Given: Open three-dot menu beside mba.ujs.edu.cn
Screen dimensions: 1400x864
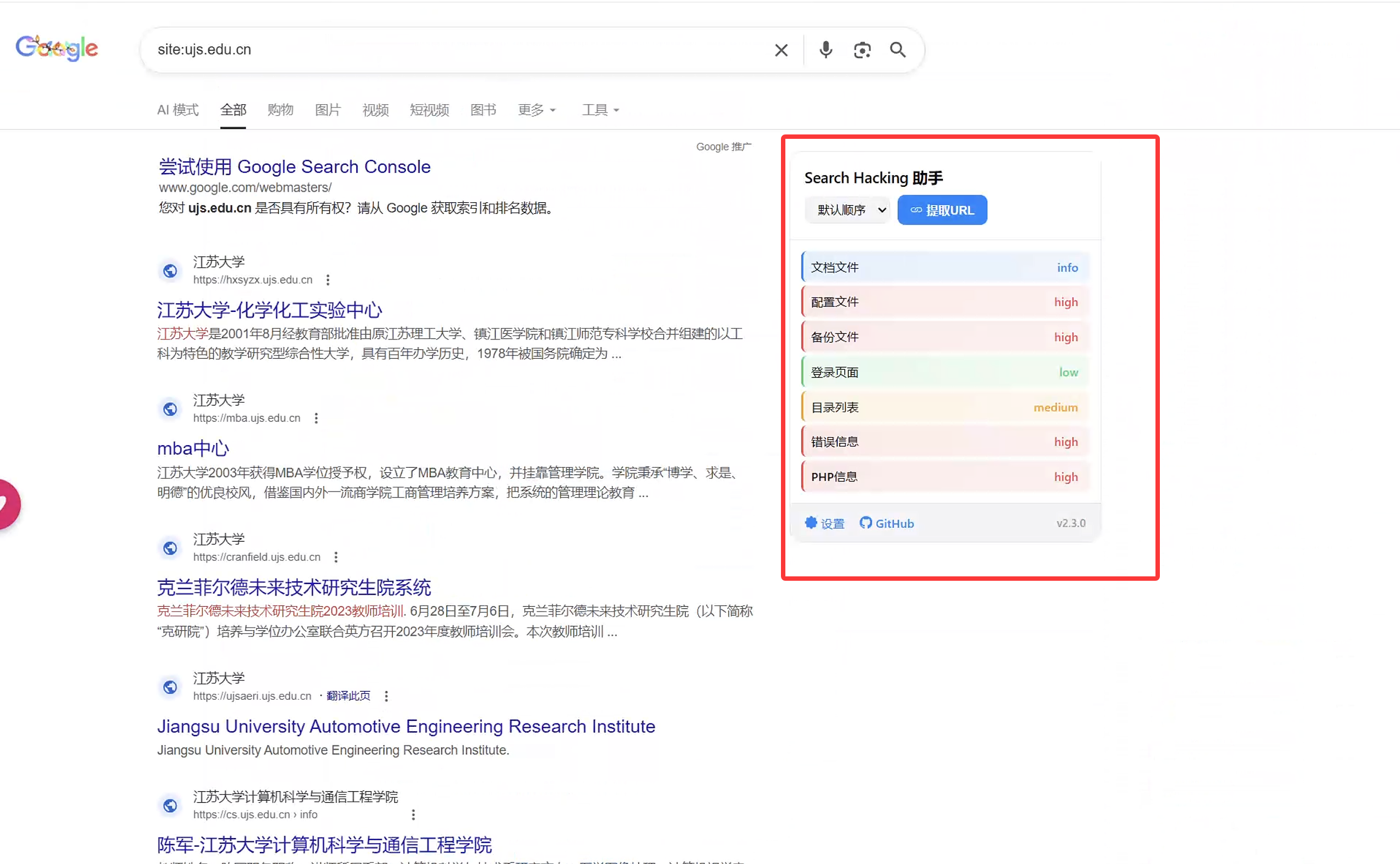Looking at the screenshot, I should coord(316,418).
